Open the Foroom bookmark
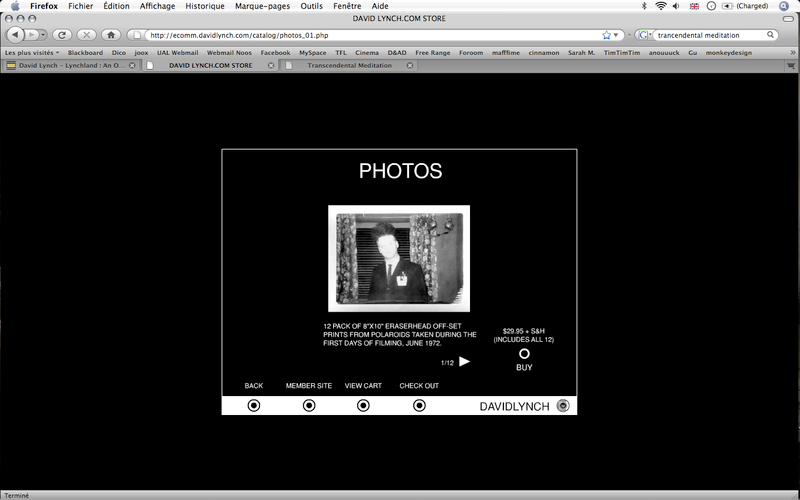 (x=471, y=53)
